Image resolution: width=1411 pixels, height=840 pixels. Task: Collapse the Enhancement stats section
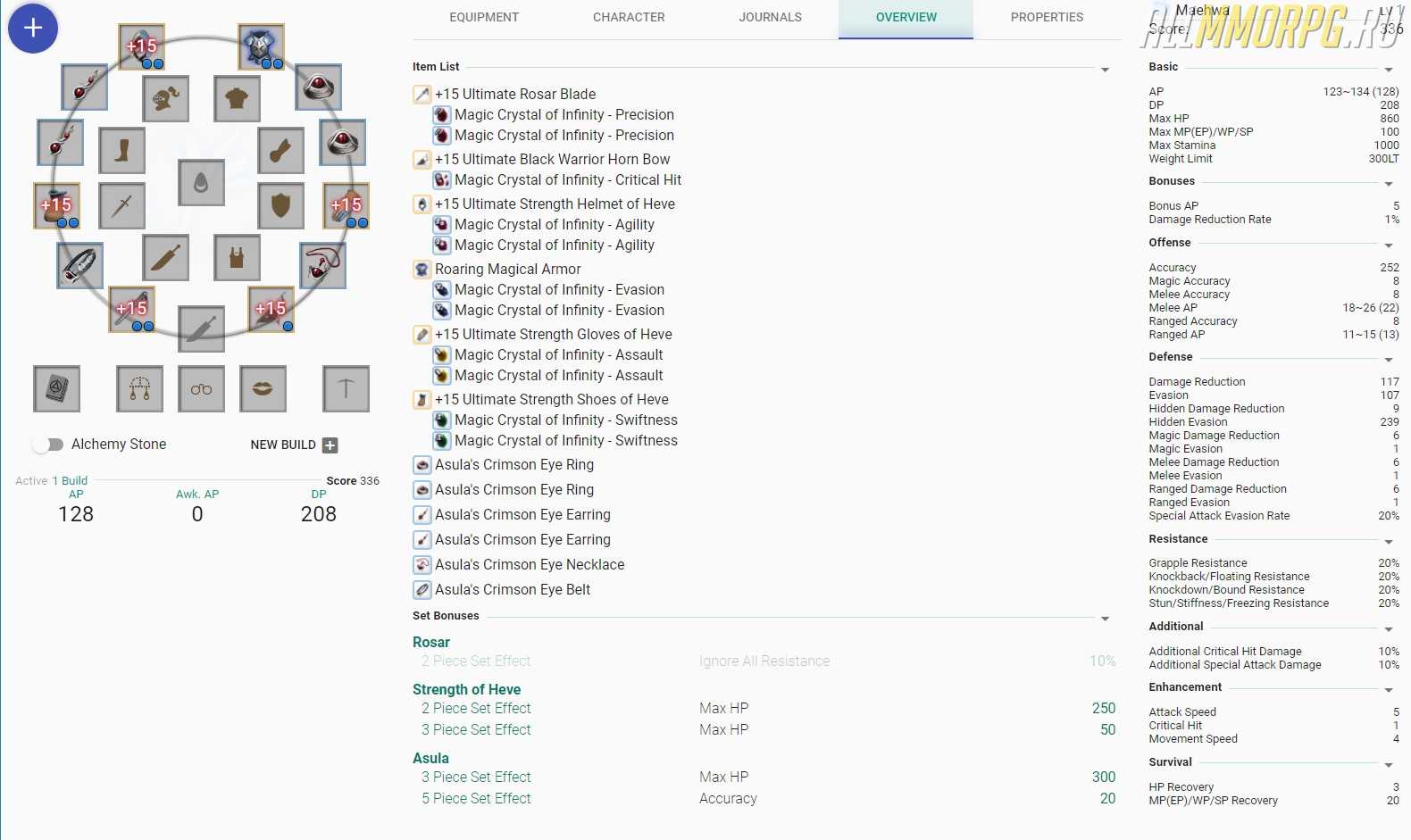[1389, 690]
